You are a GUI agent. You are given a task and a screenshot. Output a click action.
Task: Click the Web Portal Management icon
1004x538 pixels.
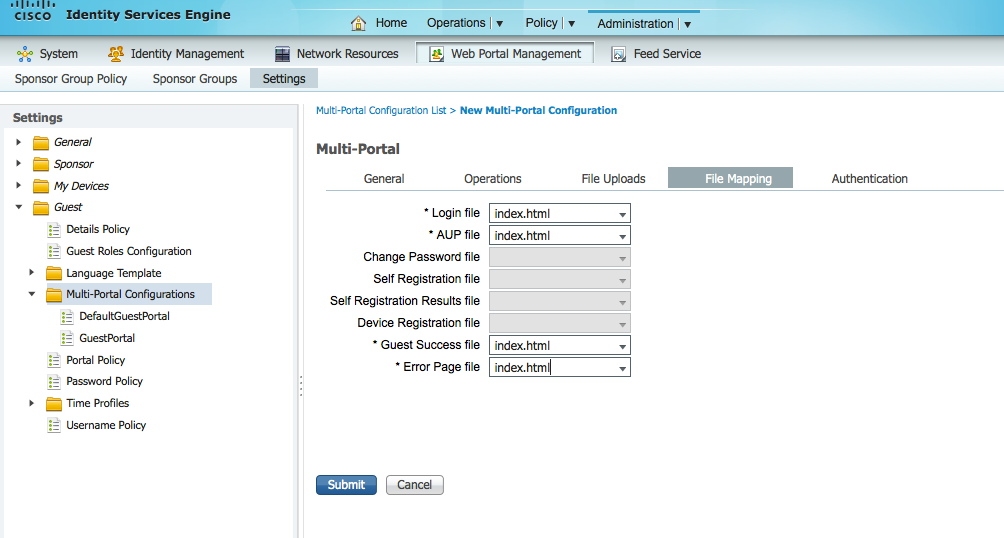437,54
